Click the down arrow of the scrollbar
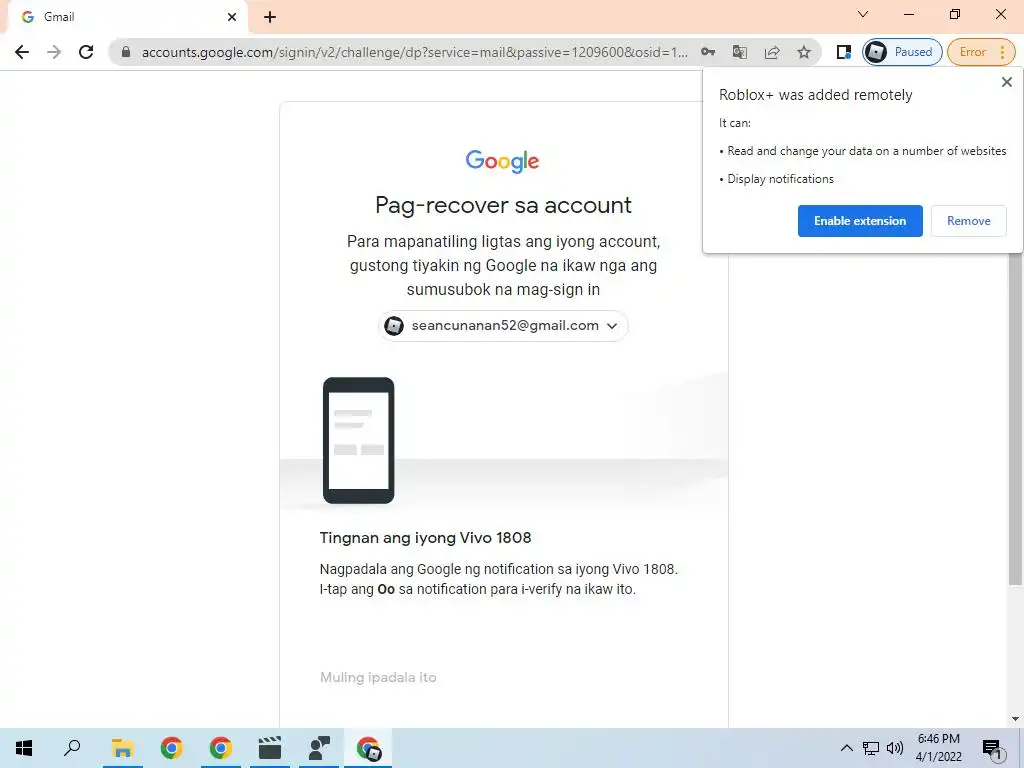Viewport: 1024px width, 768px height. point(1015,719)
